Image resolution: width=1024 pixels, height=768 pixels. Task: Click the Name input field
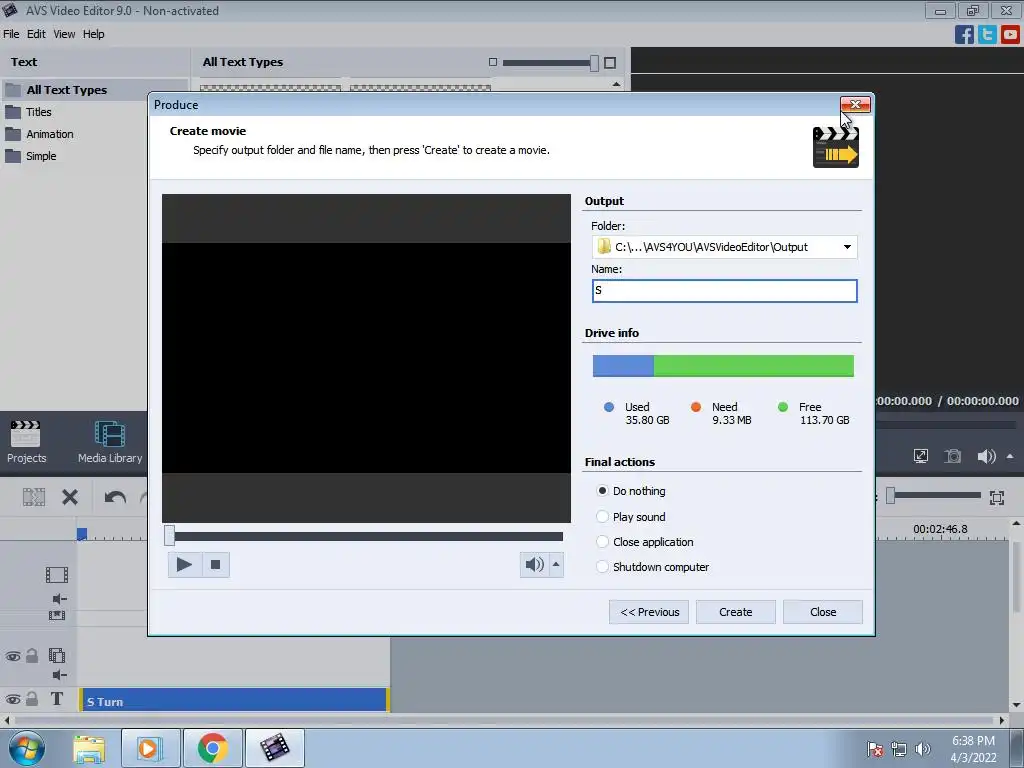724,291
